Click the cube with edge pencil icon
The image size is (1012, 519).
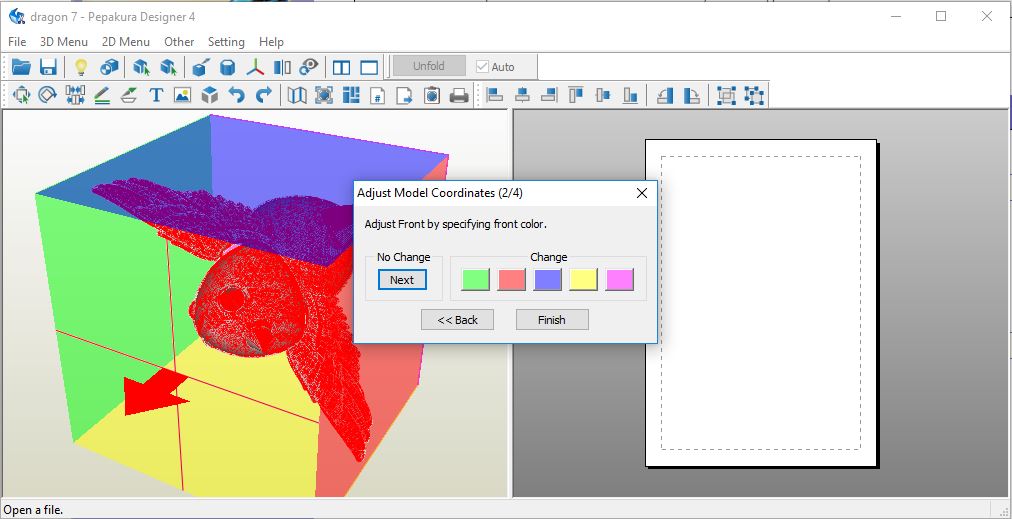[x=201, y=66]
